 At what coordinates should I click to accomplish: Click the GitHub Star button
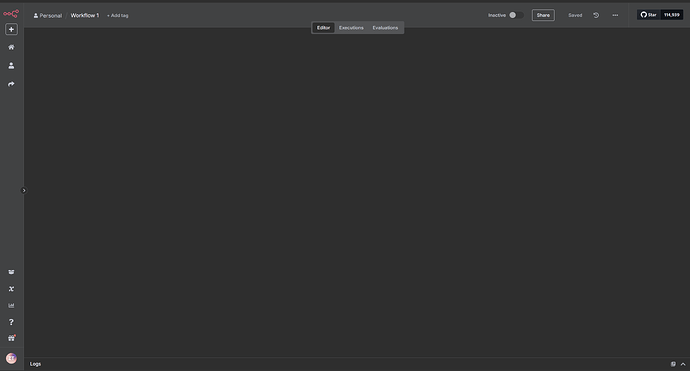click(649, 15)
